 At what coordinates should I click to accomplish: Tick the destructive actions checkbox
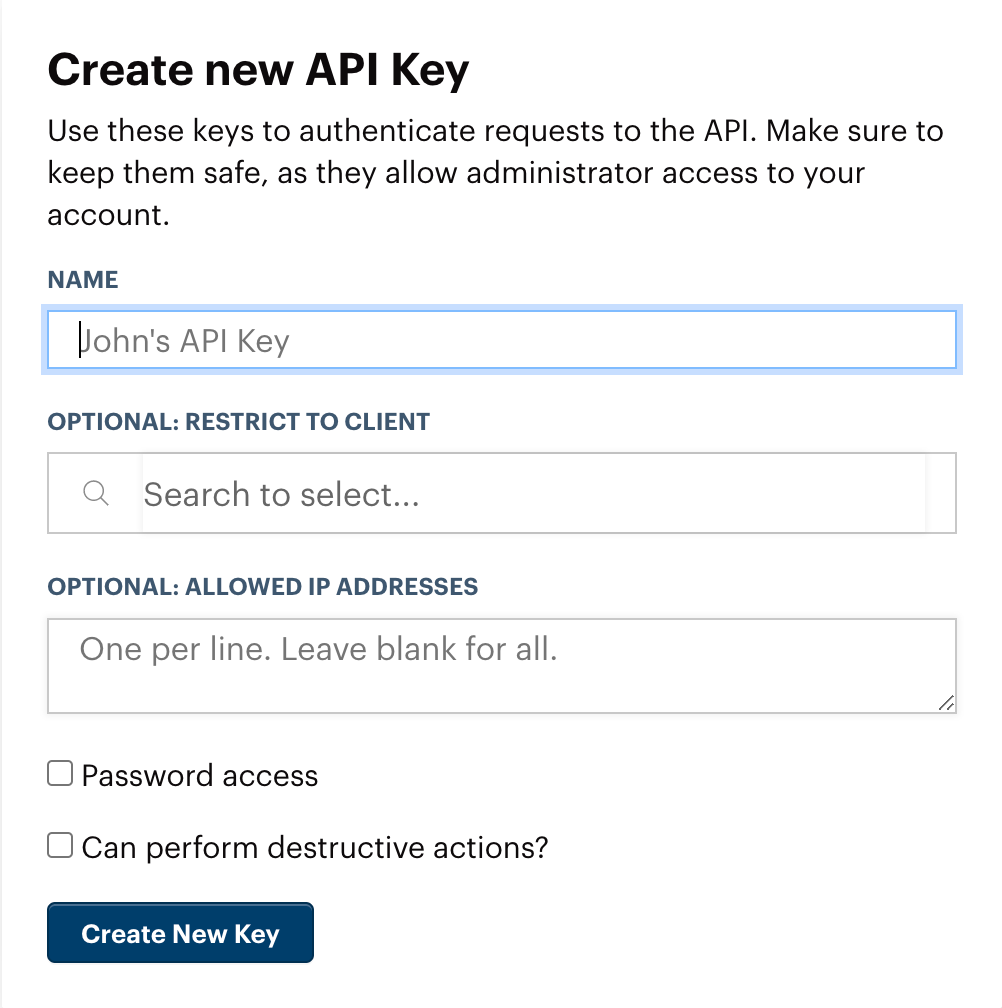tap(60, 845)
